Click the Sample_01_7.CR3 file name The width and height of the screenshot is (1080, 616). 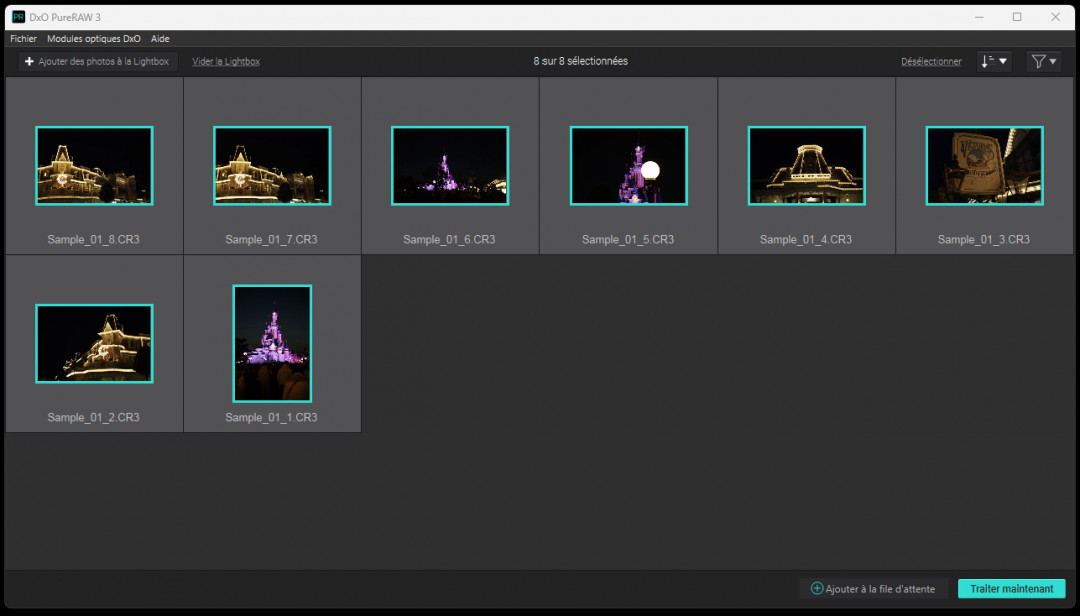[271, 240]
